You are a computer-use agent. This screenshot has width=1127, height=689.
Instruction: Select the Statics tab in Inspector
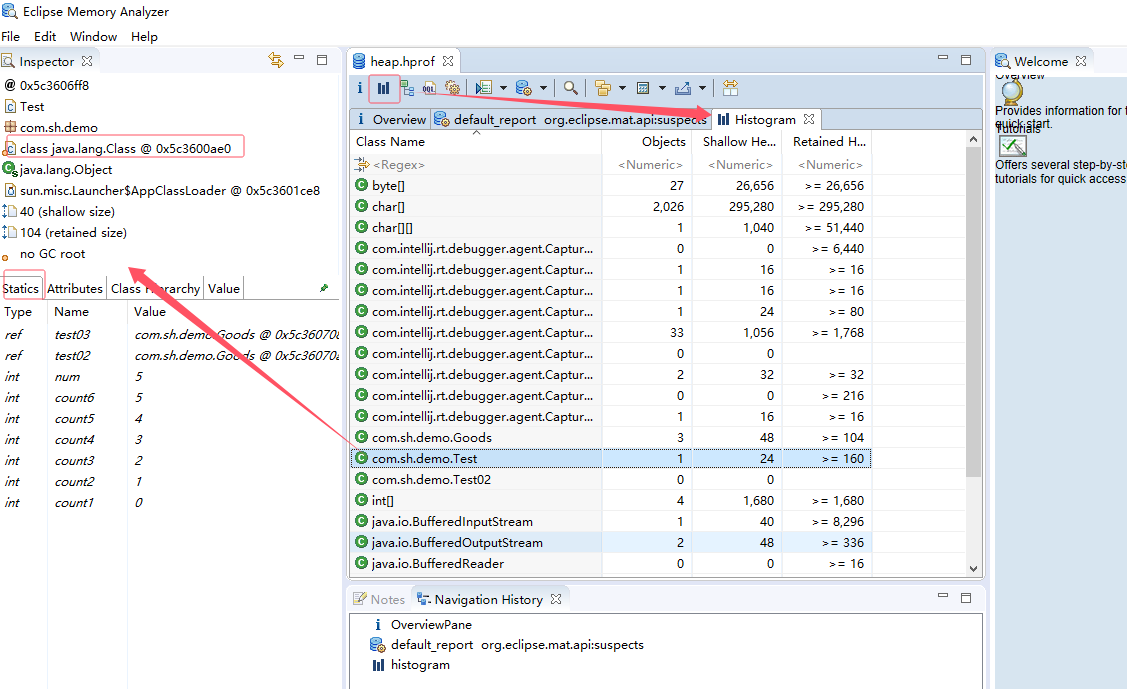[21, 288]
